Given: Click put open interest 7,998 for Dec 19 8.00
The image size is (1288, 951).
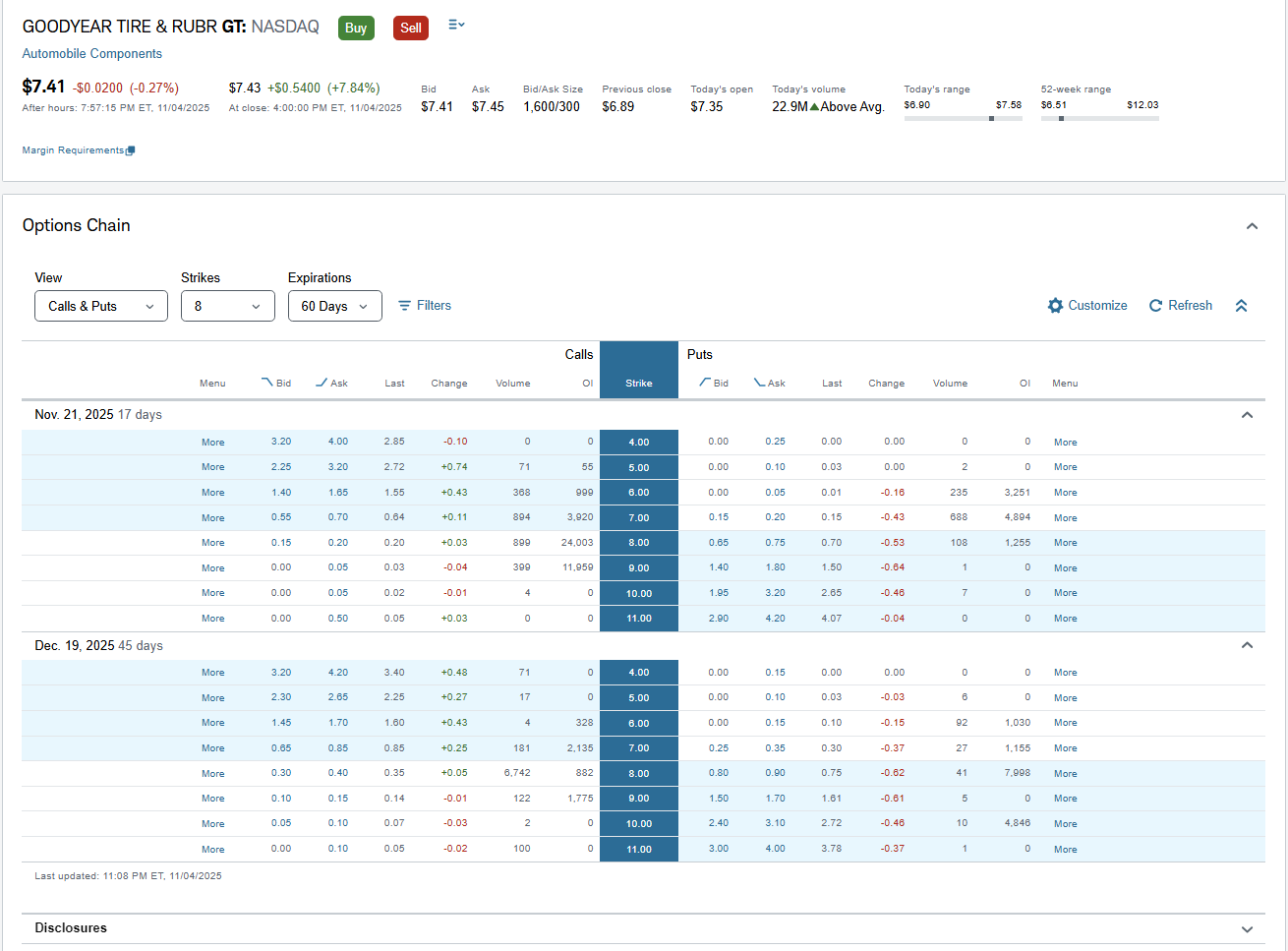Looking at the screenshot, I should coord(1018,773).
